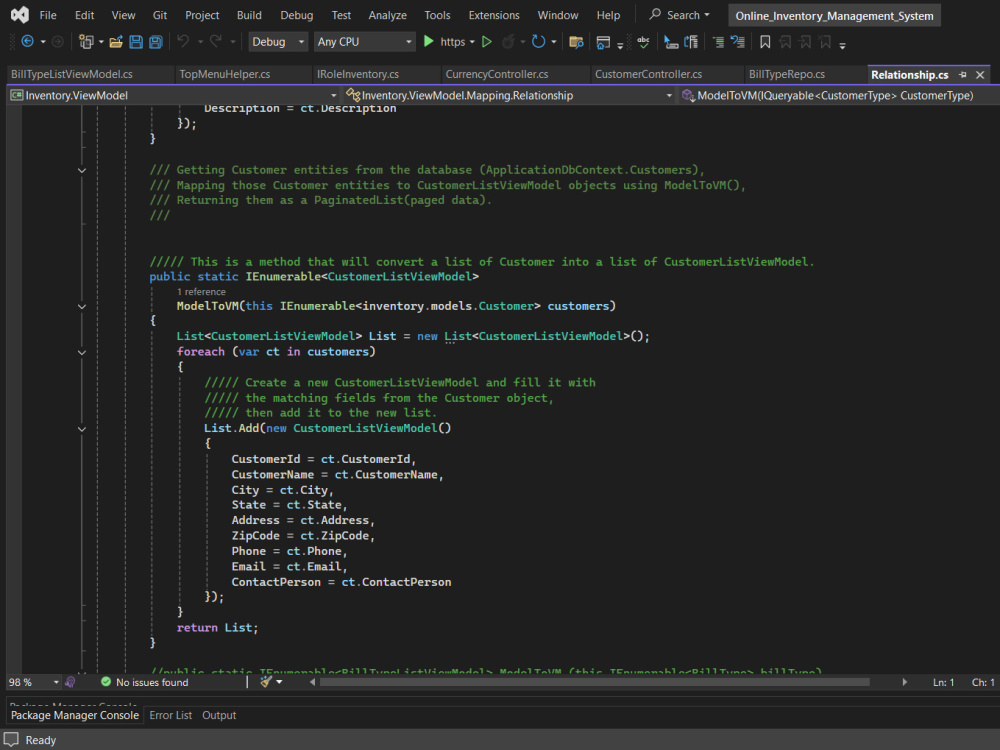Switch to the IRoleInventory.cs tab
This screenshot has width=1000, height=750.
(x=358, y=74)
